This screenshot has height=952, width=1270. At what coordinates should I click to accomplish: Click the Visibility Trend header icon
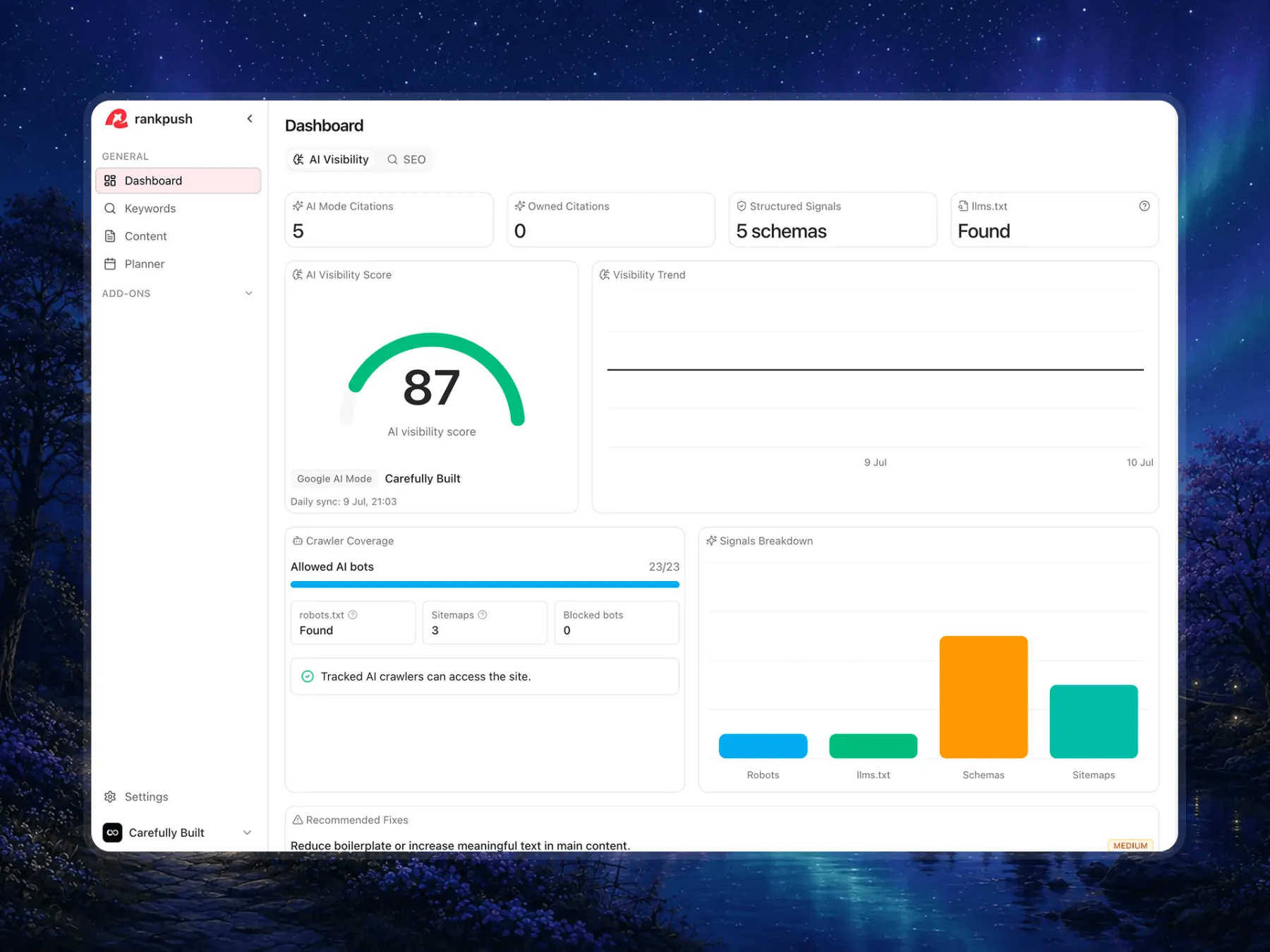click(605, 274)
